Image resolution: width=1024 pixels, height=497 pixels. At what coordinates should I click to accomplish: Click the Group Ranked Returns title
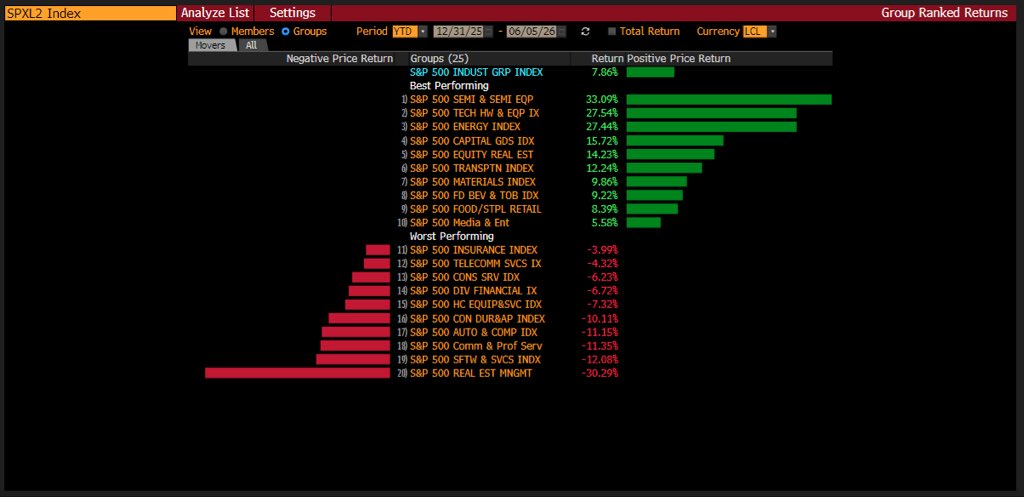944,13
